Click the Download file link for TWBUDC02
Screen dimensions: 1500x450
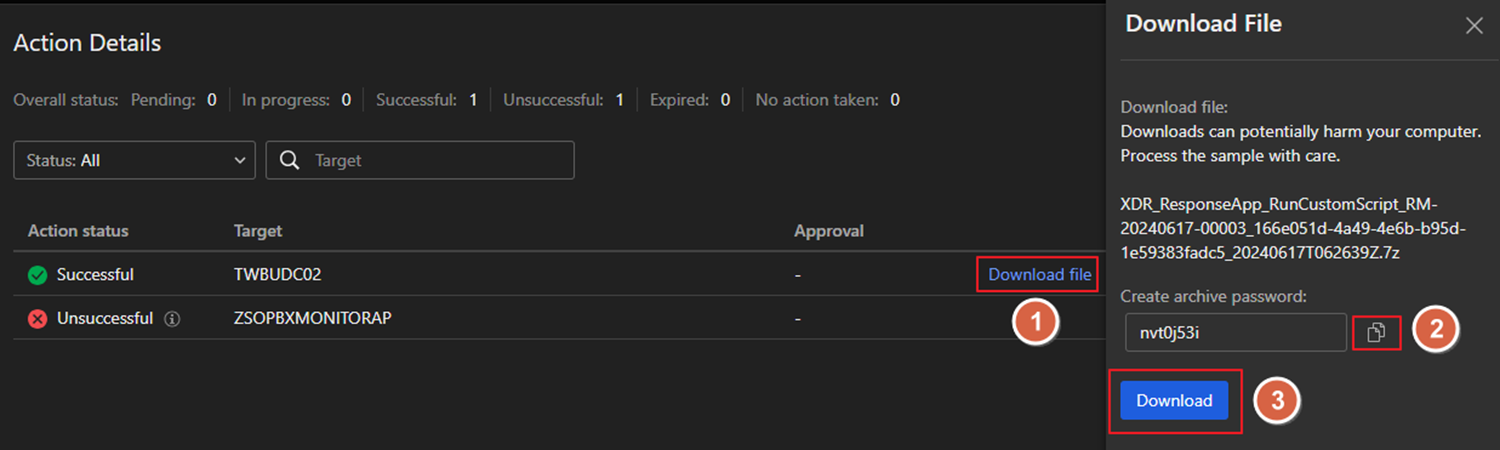pyautogui.click(x=1039, y=274)
